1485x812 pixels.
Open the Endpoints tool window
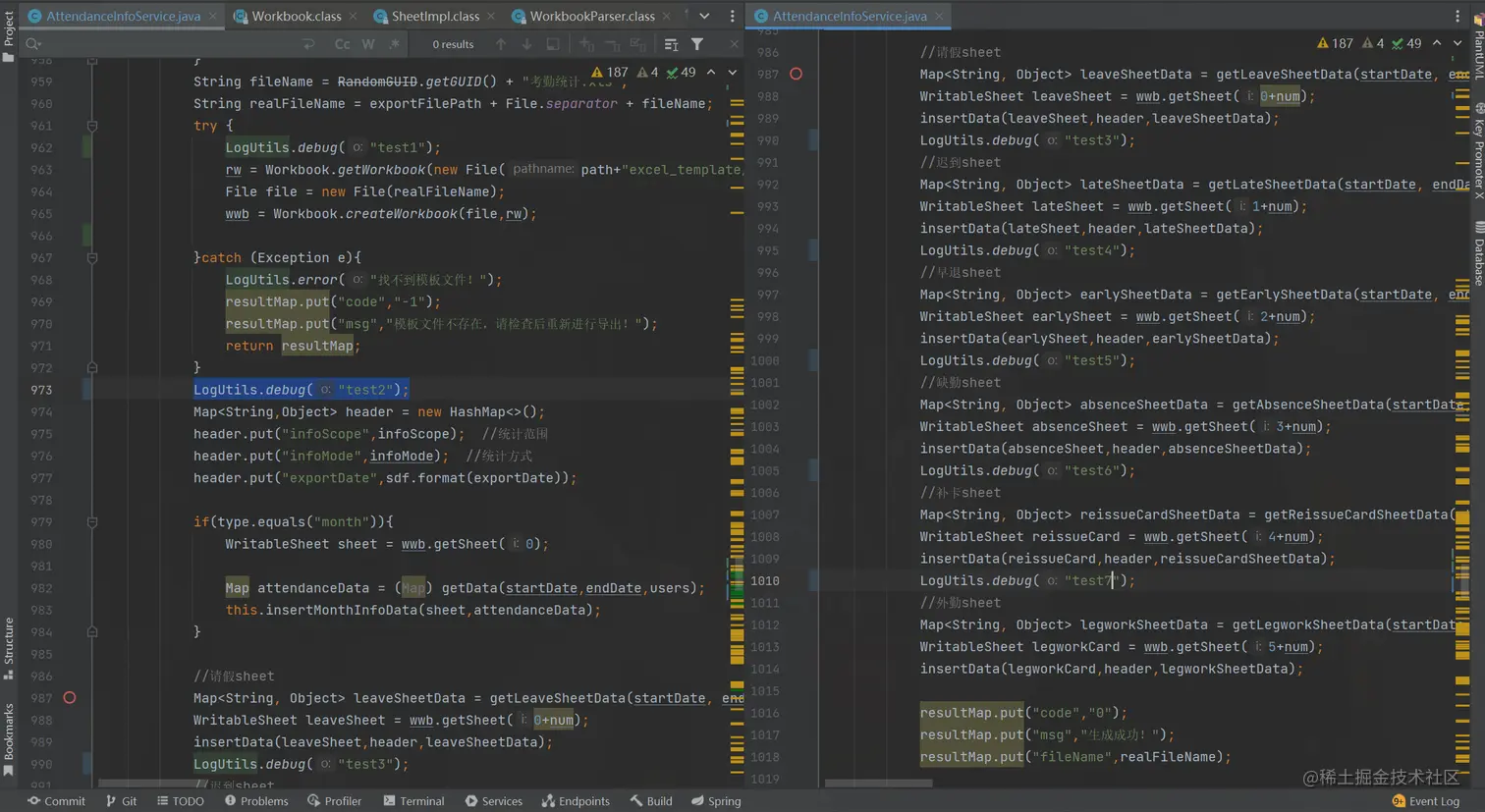coord(576,801)
